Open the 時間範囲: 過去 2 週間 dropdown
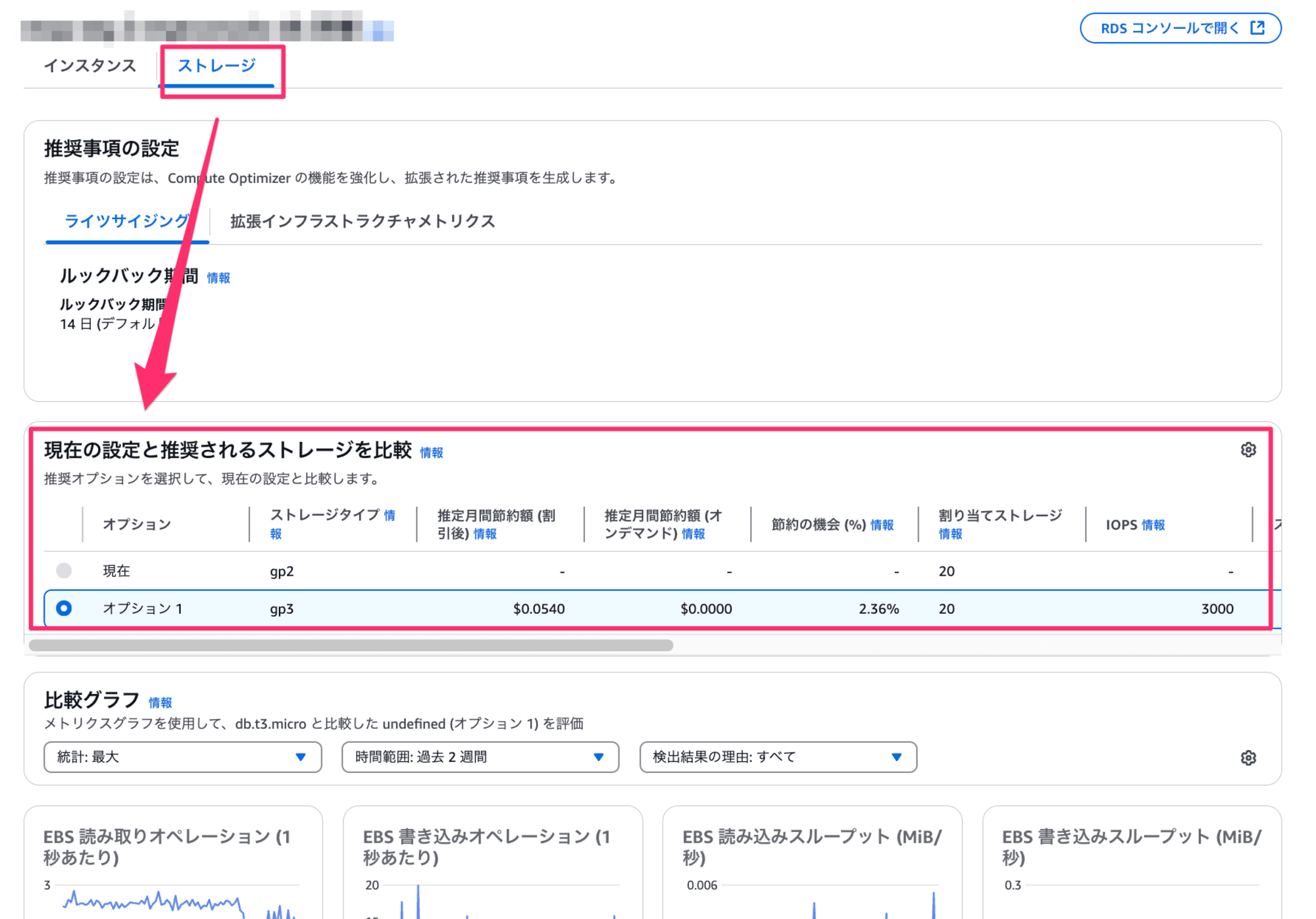1316x919 pixels. (x=480, y=757)
